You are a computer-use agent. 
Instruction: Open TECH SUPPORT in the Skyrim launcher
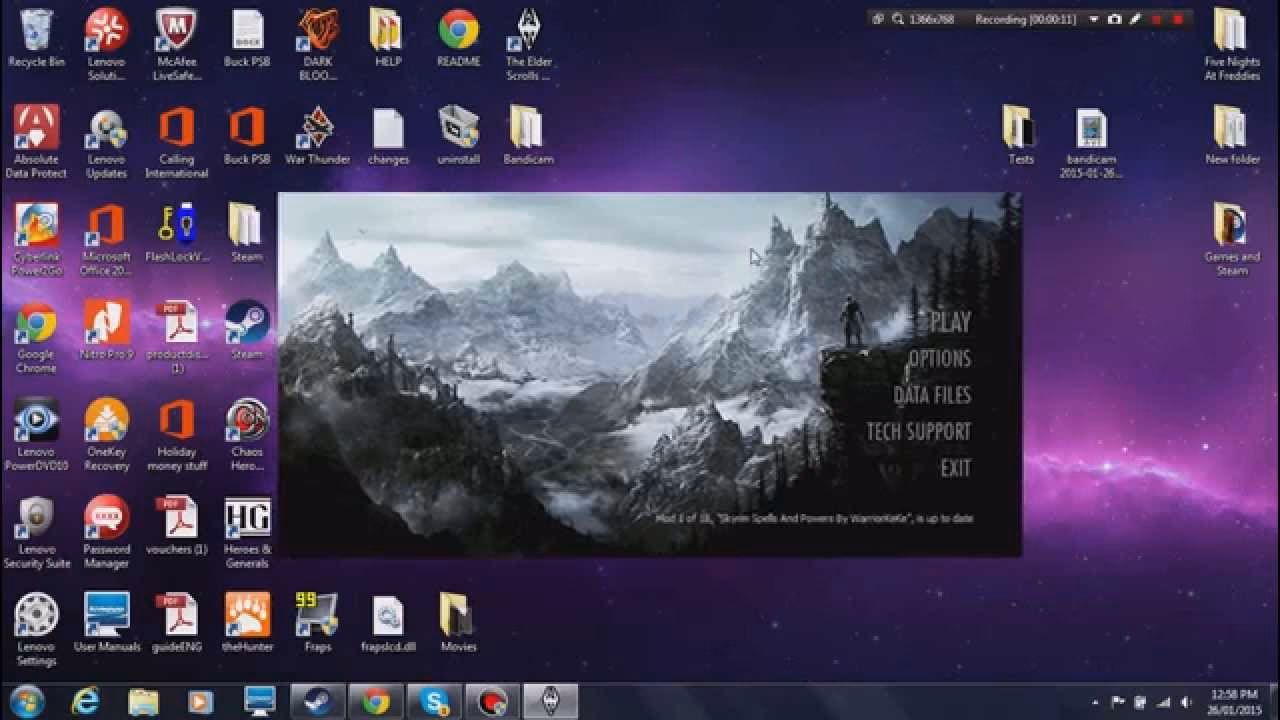pyautogui.click(x=918, y=432)
